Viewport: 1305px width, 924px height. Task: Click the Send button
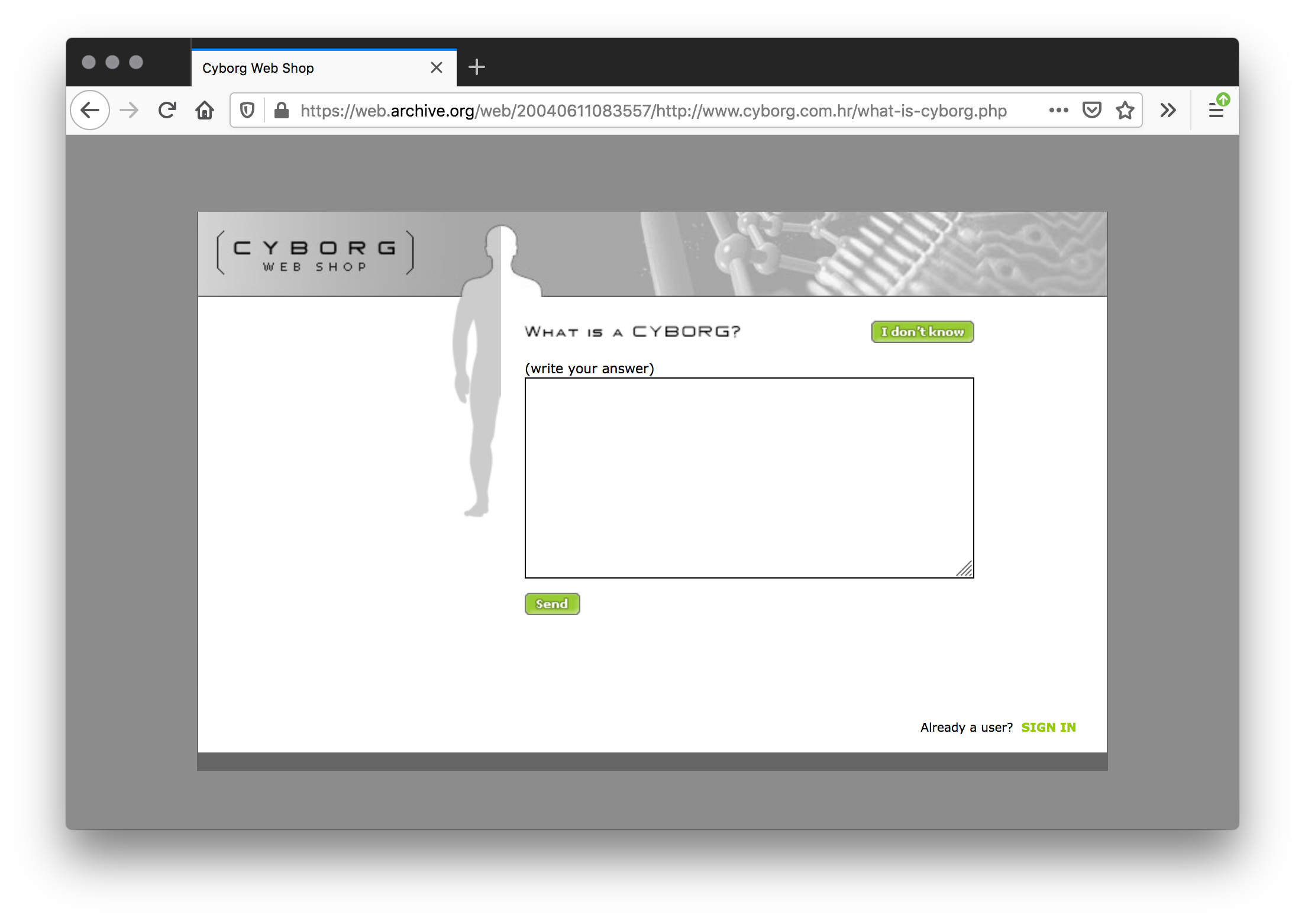pos(552,603)
